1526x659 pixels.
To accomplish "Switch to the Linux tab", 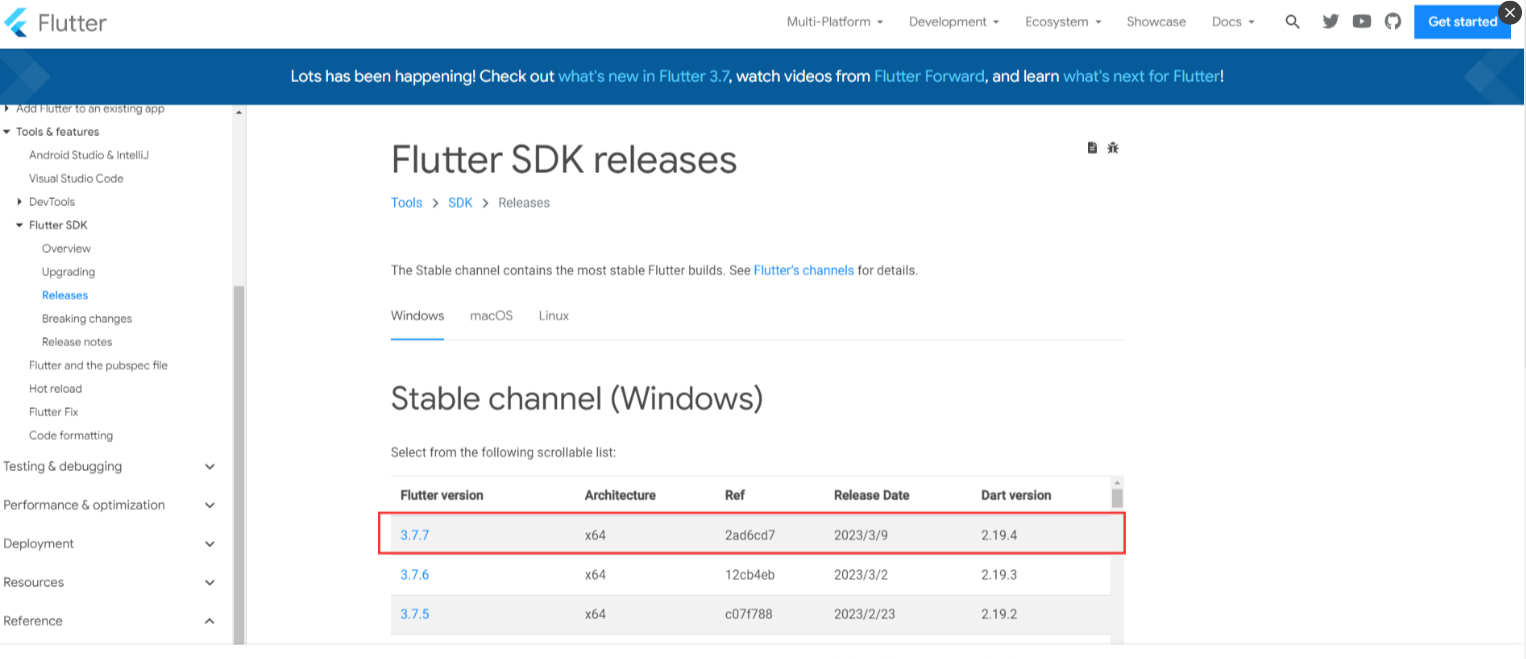I will [x=554, y=316].
